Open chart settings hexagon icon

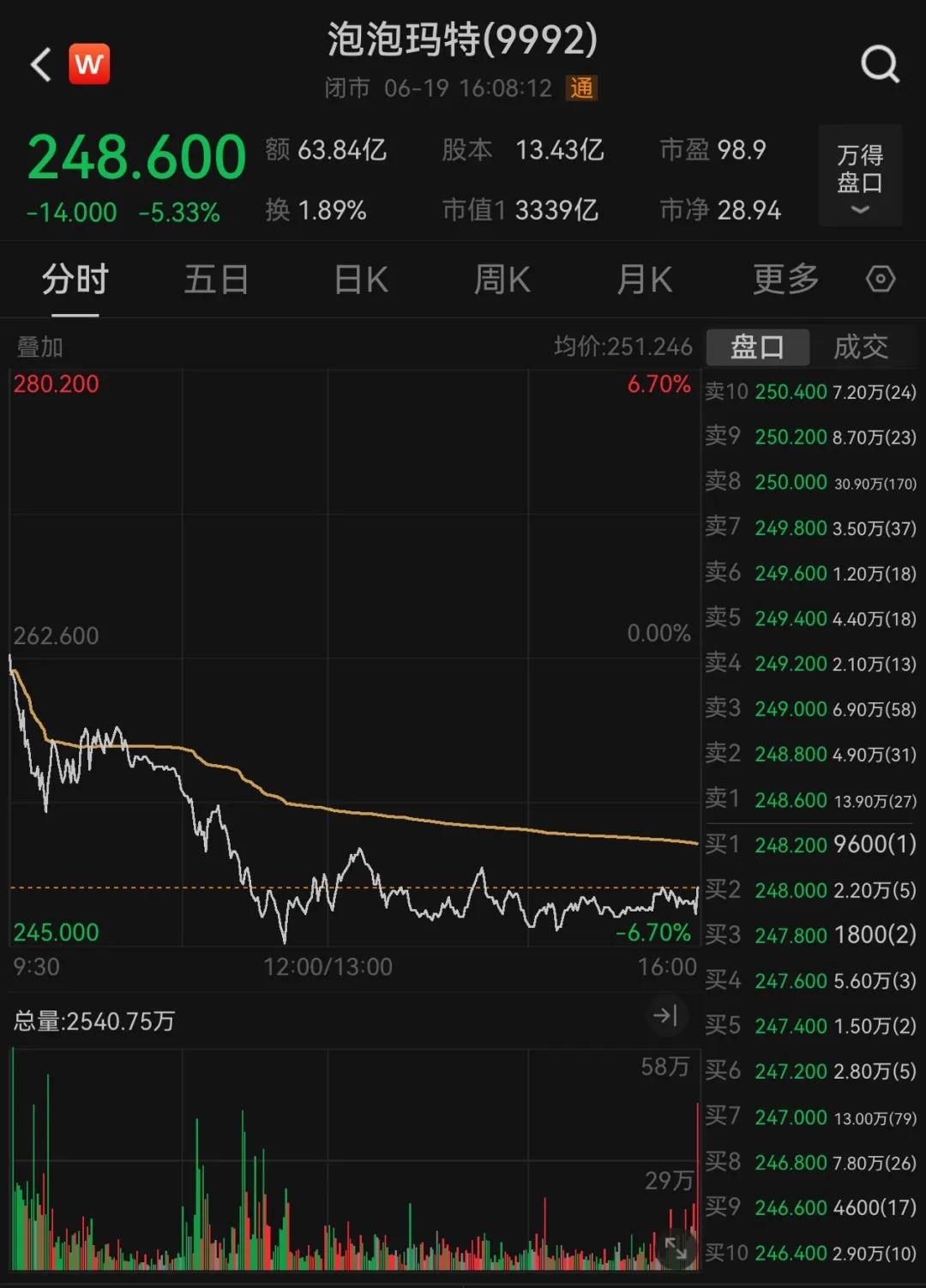pyautogui.click(x=881, y=279)
